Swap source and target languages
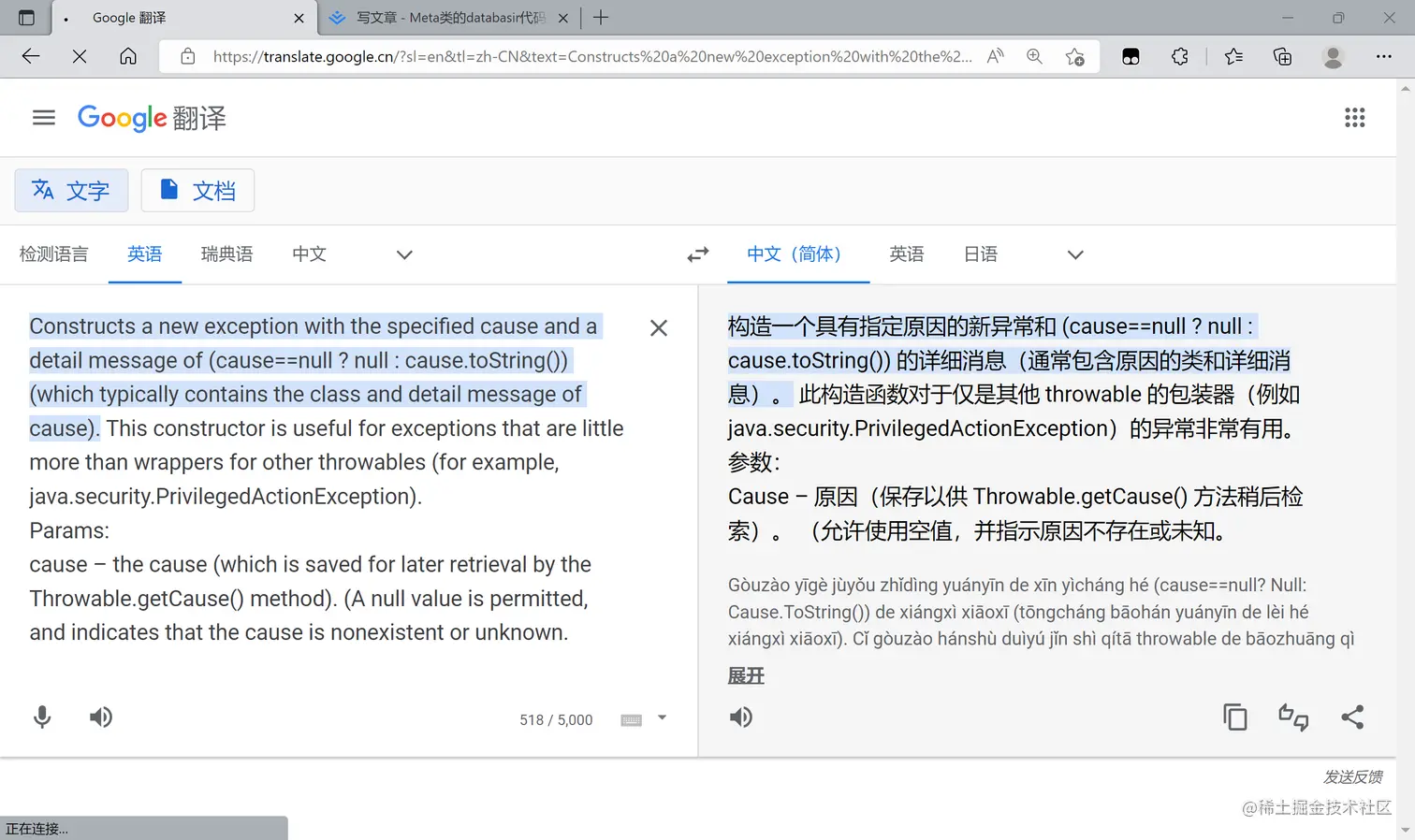The width and height of the screenshot is (1415, 840). (x=698, y=254)
